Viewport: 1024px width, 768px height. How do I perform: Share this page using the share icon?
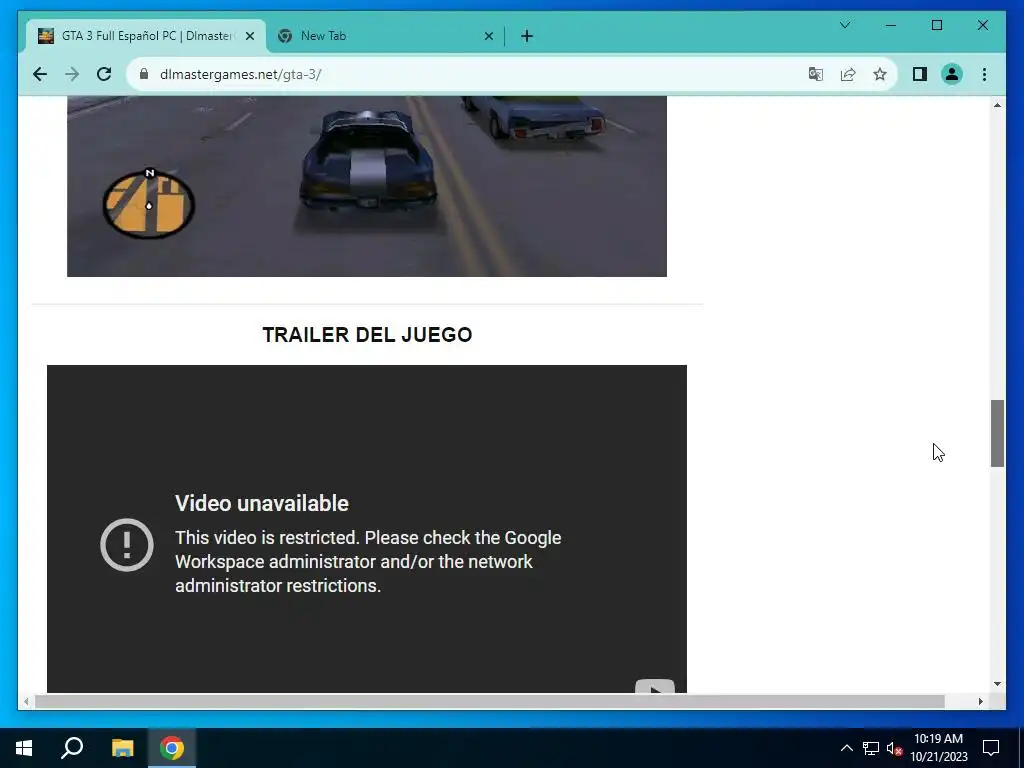[848, 74]
